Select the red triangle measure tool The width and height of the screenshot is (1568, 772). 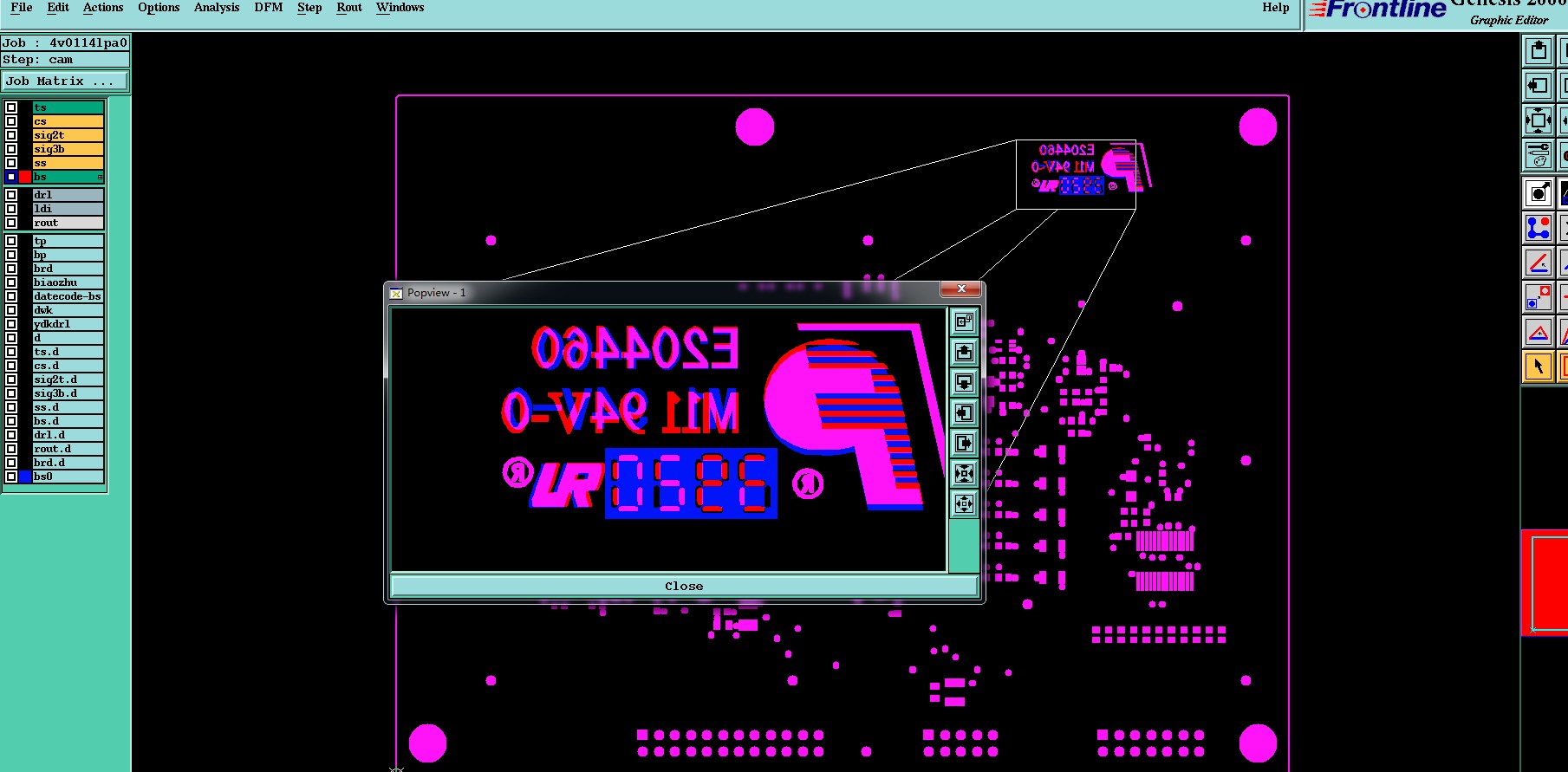point(1539,331)
